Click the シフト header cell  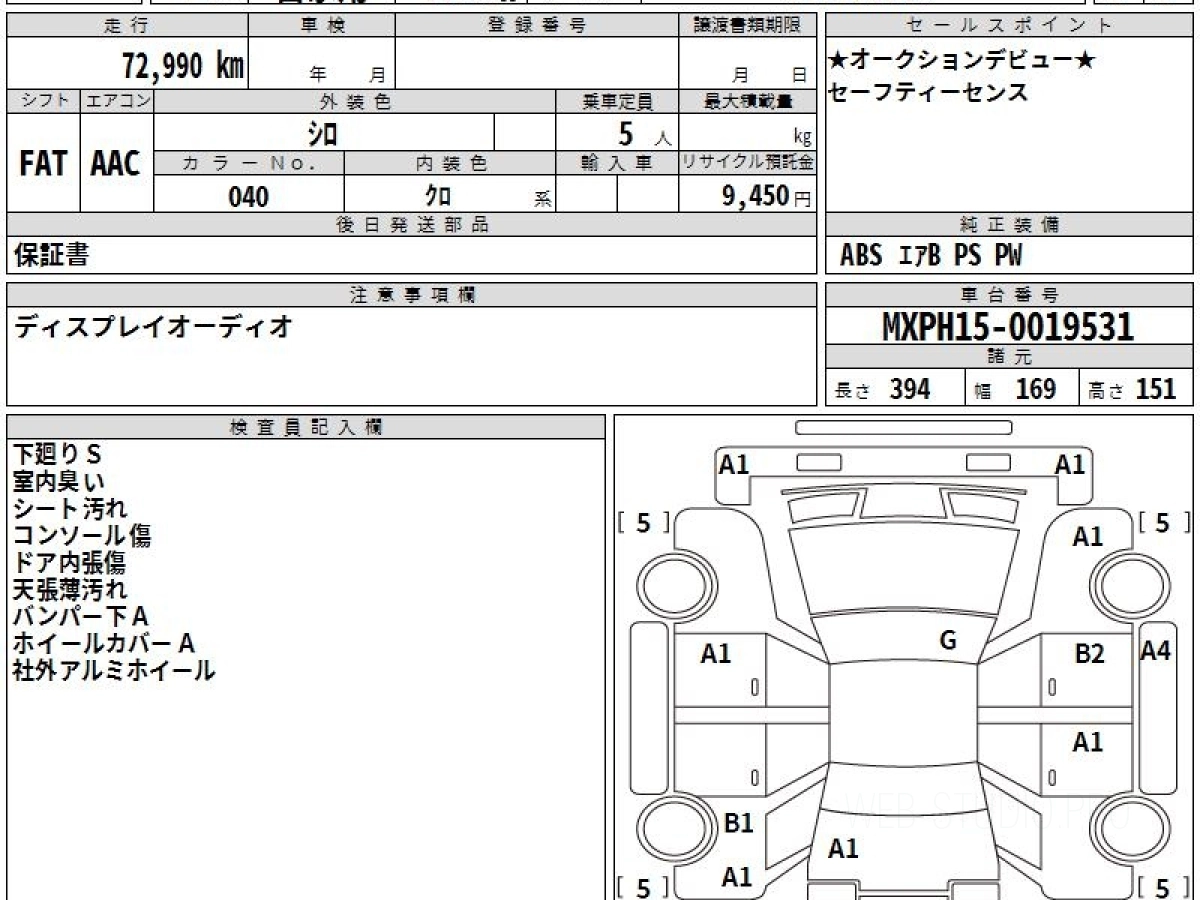[44, 101]
